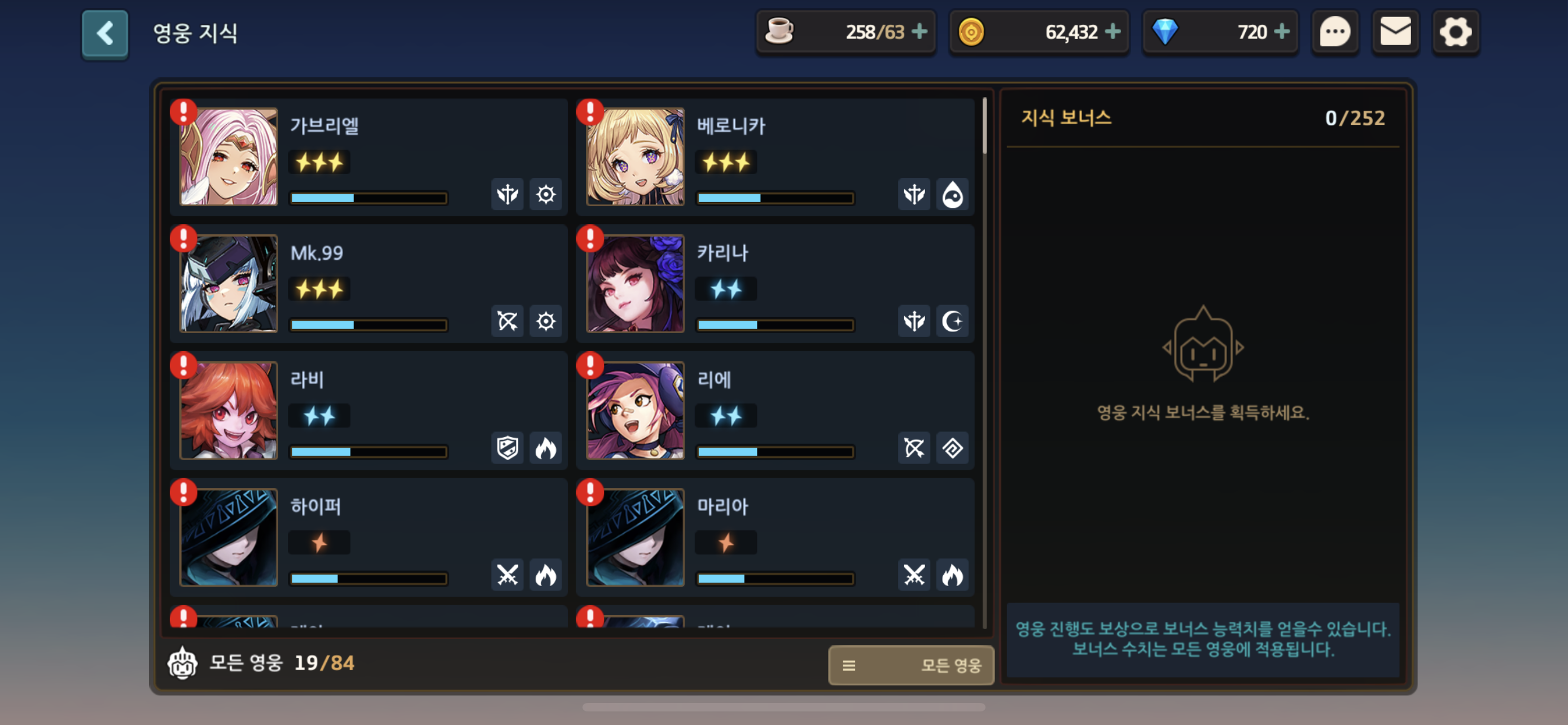This screenshot has height=725, width=1568.
Task: Tap the crossed swords class icon on 하이퍼
Action: tap(507, 575)
